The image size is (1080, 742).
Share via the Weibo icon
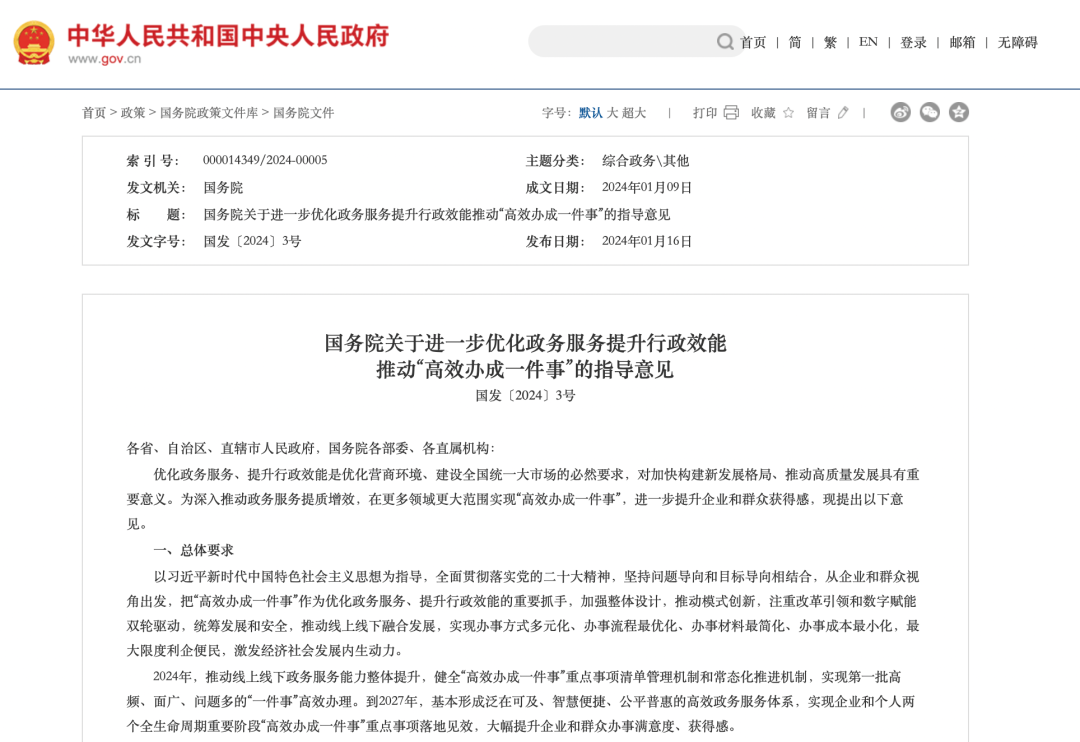click(x=901, y=112)
